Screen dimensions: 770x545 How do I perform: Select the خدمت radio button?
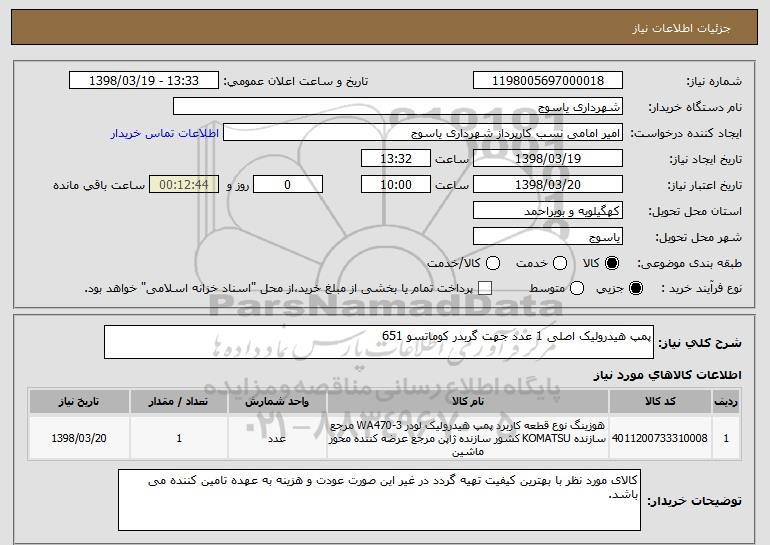point(560,263)
